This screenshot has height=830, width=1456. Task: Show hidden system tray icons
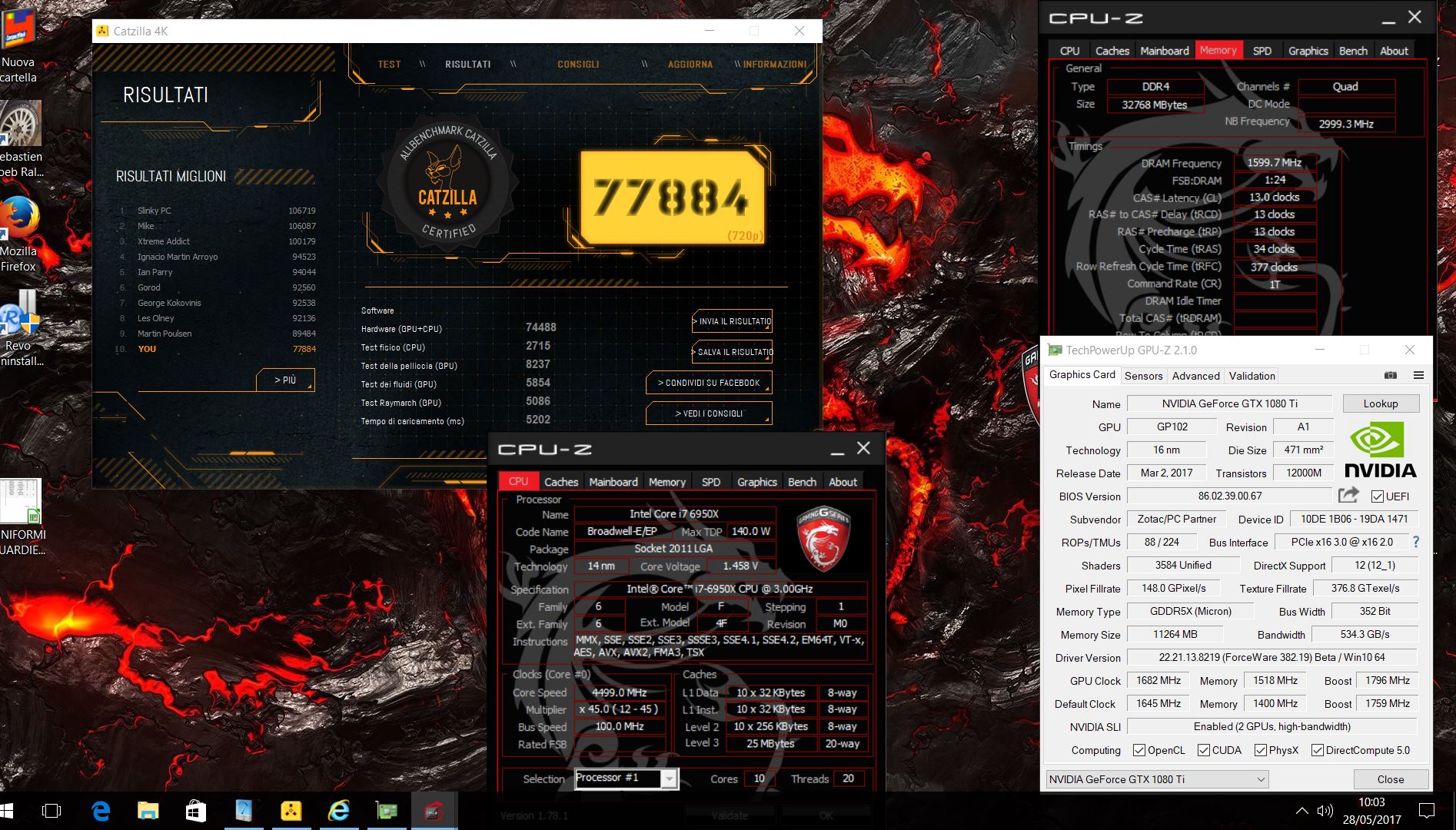click(x=1301, y=811)
